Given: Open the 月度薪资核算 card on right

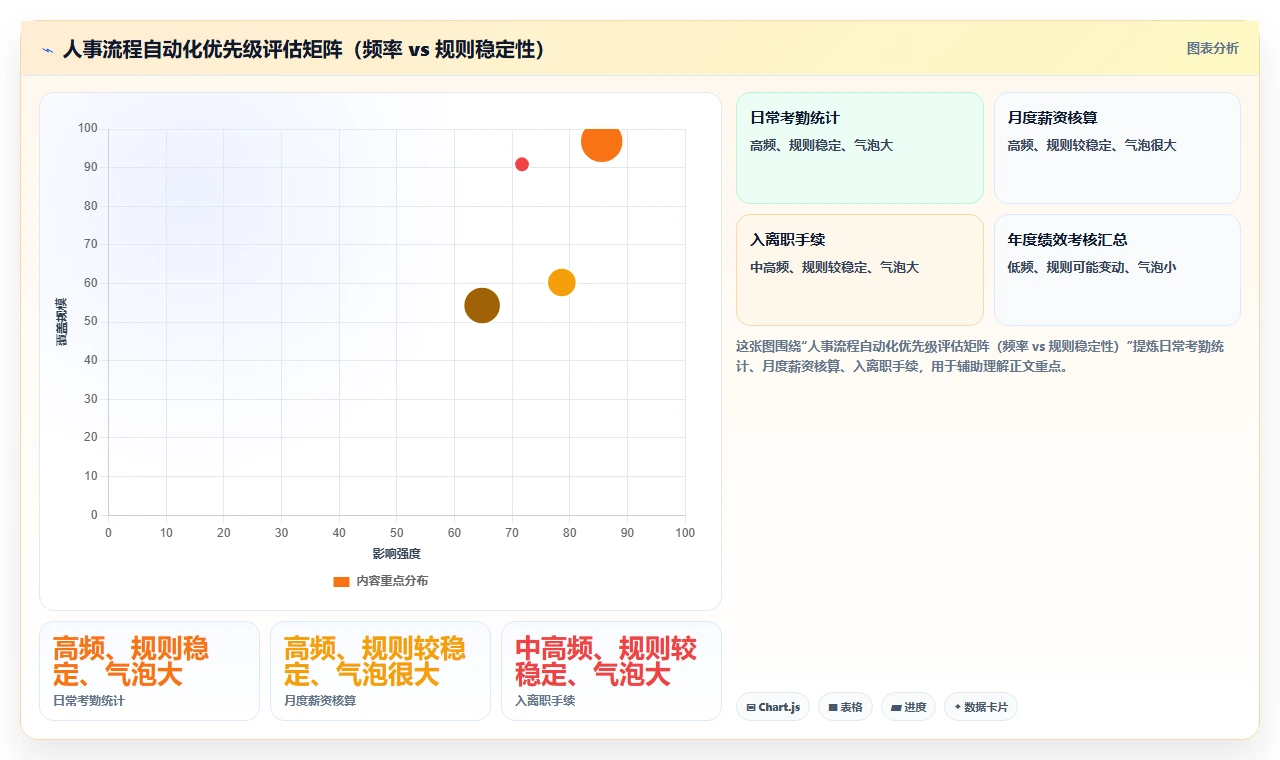Looking at the screenshot, I should pos(1117,148).
